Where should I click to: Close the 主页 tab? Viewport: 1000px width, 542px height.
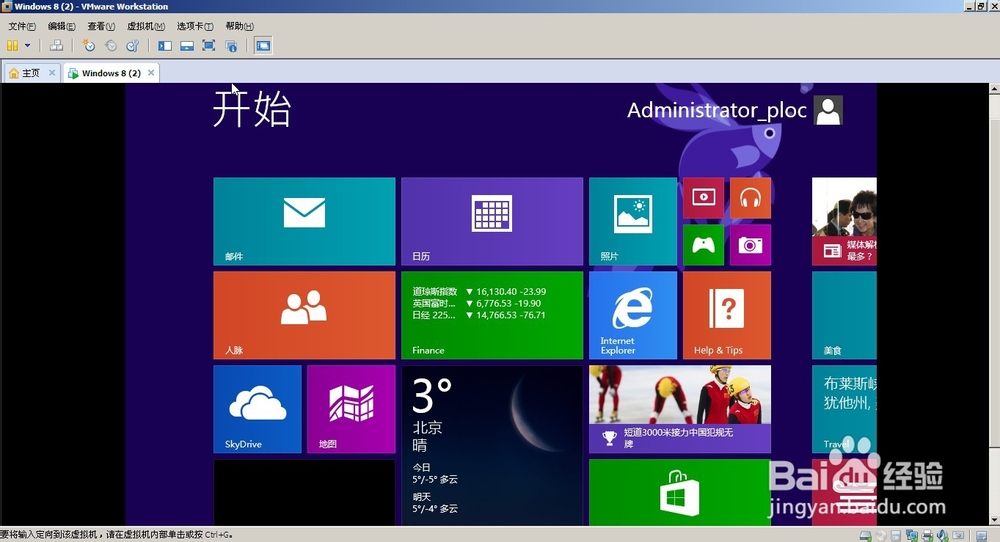pyautogui.click(x=52, y=73)
